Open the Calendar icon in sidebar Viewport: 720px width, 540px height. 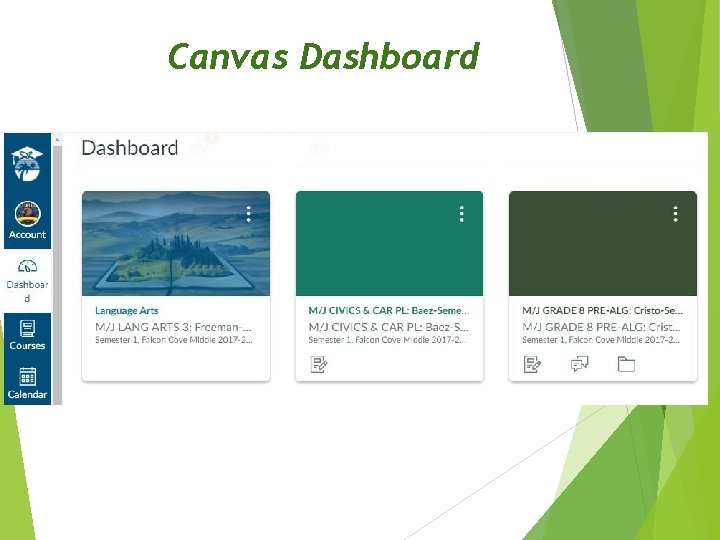pos(28,377)
